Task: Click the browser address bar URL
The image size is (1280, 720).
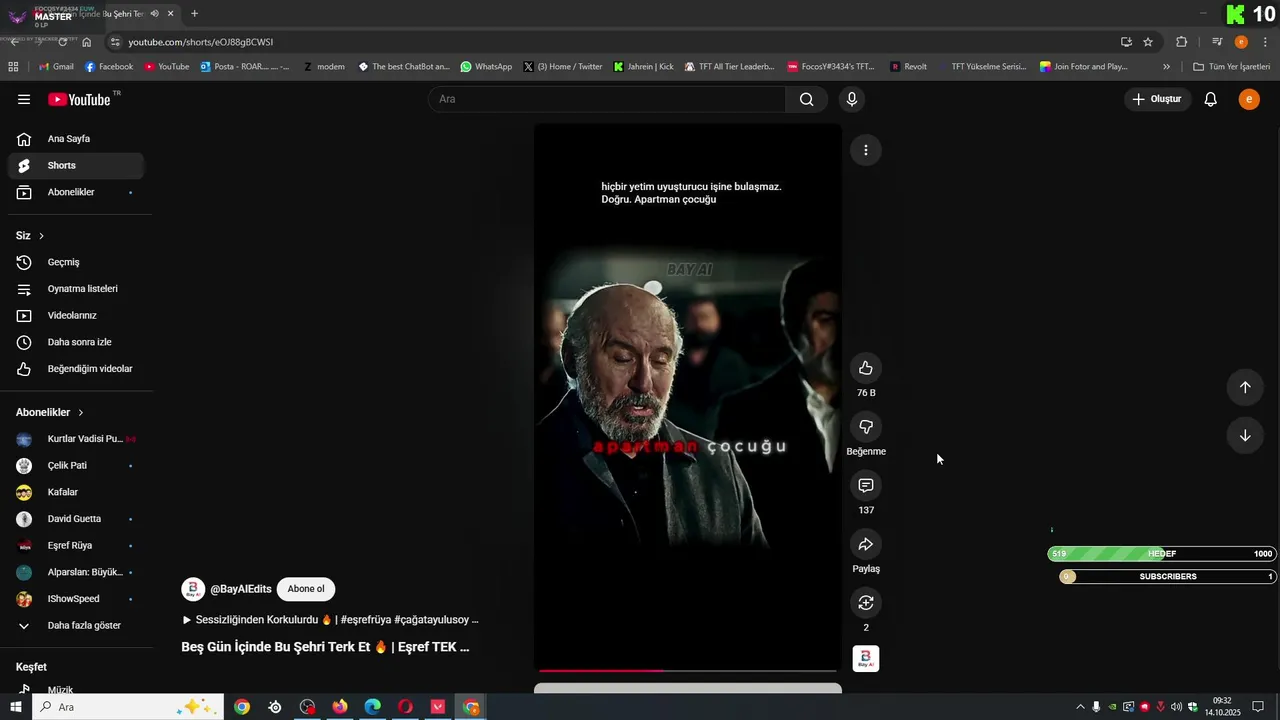Action: (200, 42)
